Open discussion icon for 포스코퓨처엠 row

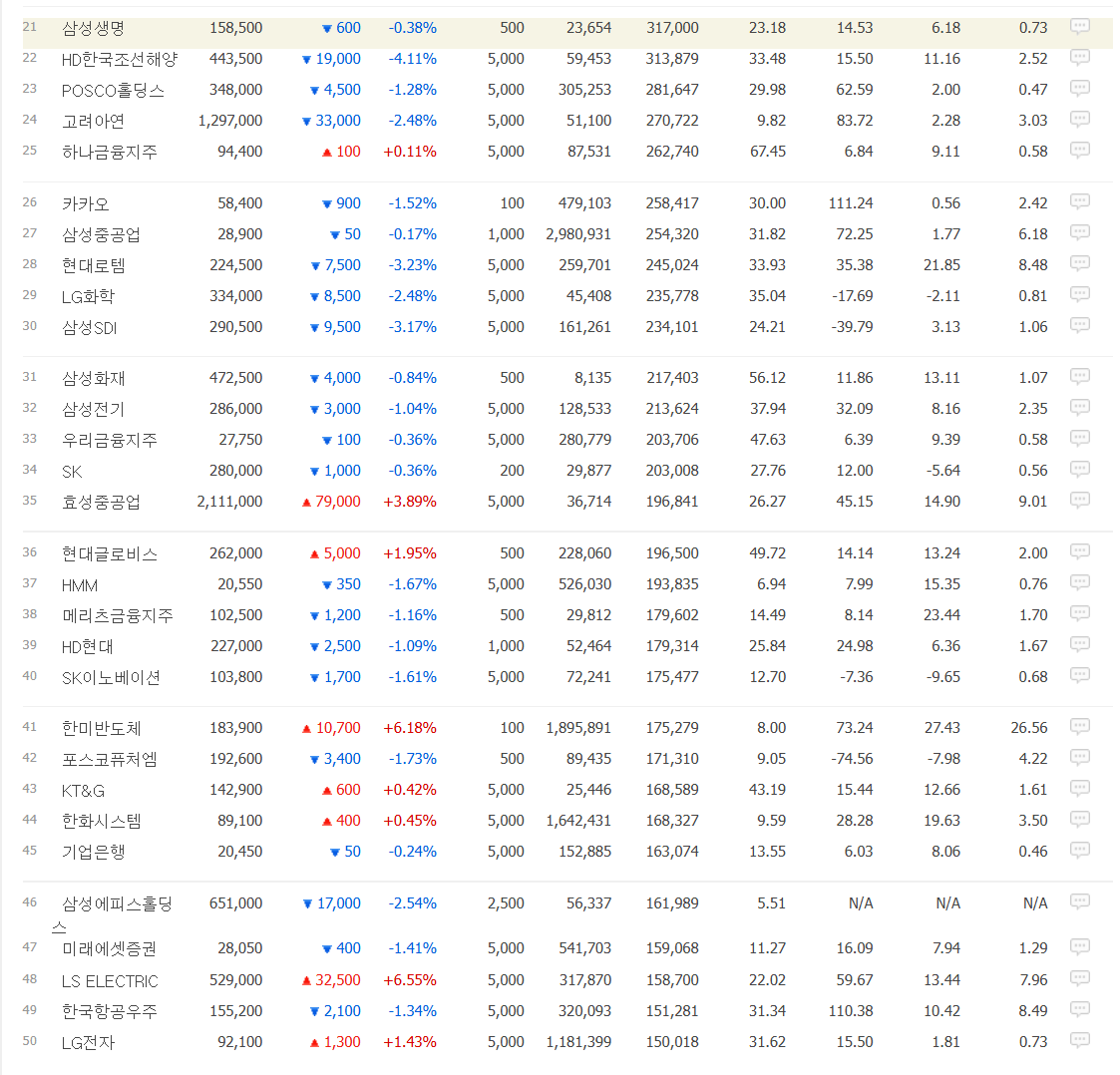[x=1079, y=757]
